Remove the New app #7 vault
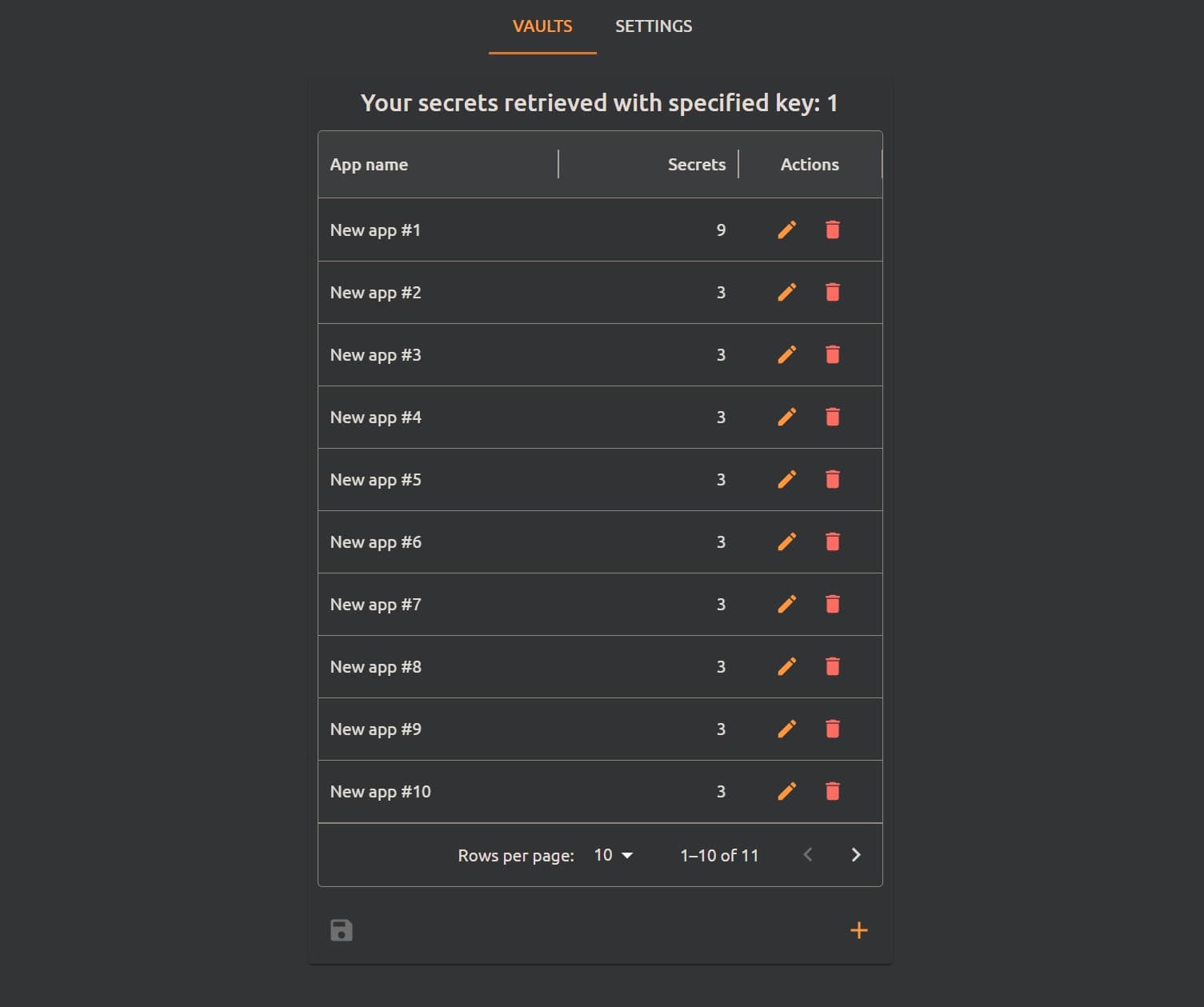The width and height of the screenshot is (1204, 1007). [832, 604]
